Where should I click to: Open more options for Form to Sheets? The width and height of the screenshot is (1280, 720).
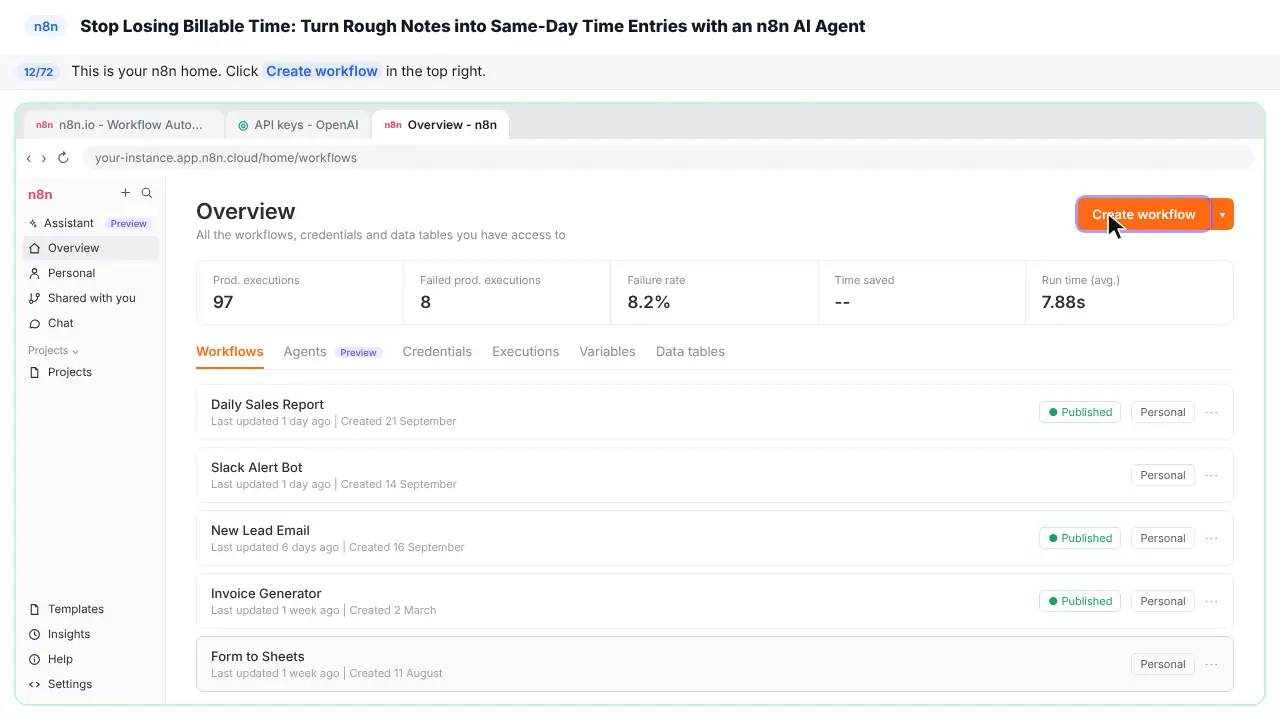pos(1211,664)
